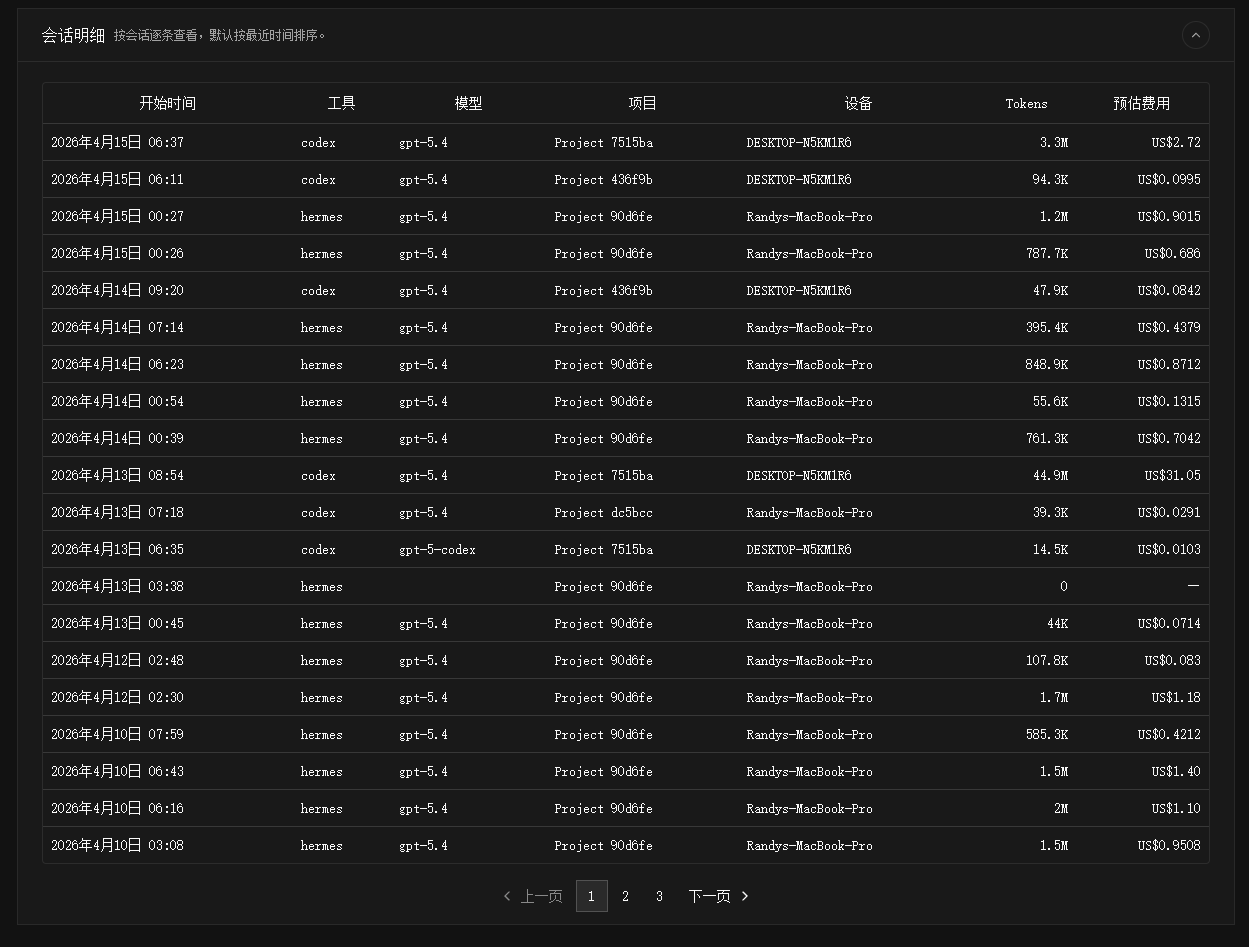Click the US$0.7042 cost value

(1169, 438)
